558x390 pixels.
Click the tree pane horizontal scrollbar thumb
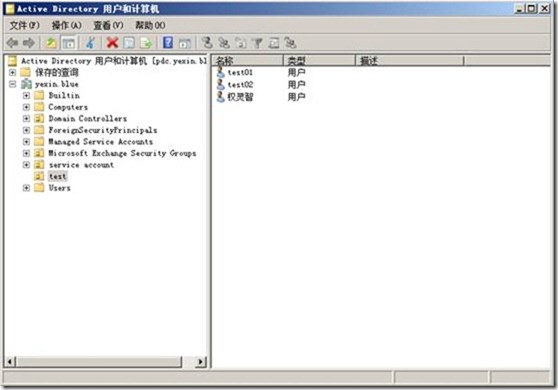coord(99,362)
